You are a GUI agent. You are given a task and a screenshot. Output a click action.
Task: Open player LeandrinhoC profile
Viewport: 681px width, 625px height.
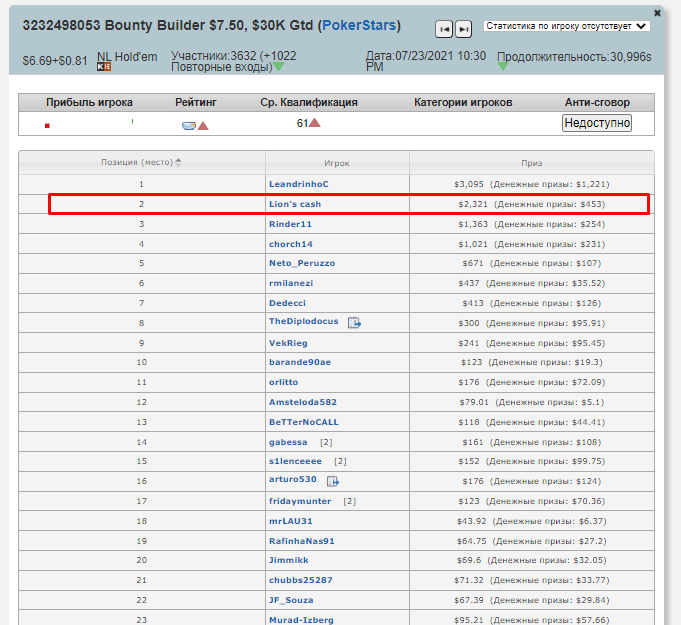coord(298,184)
